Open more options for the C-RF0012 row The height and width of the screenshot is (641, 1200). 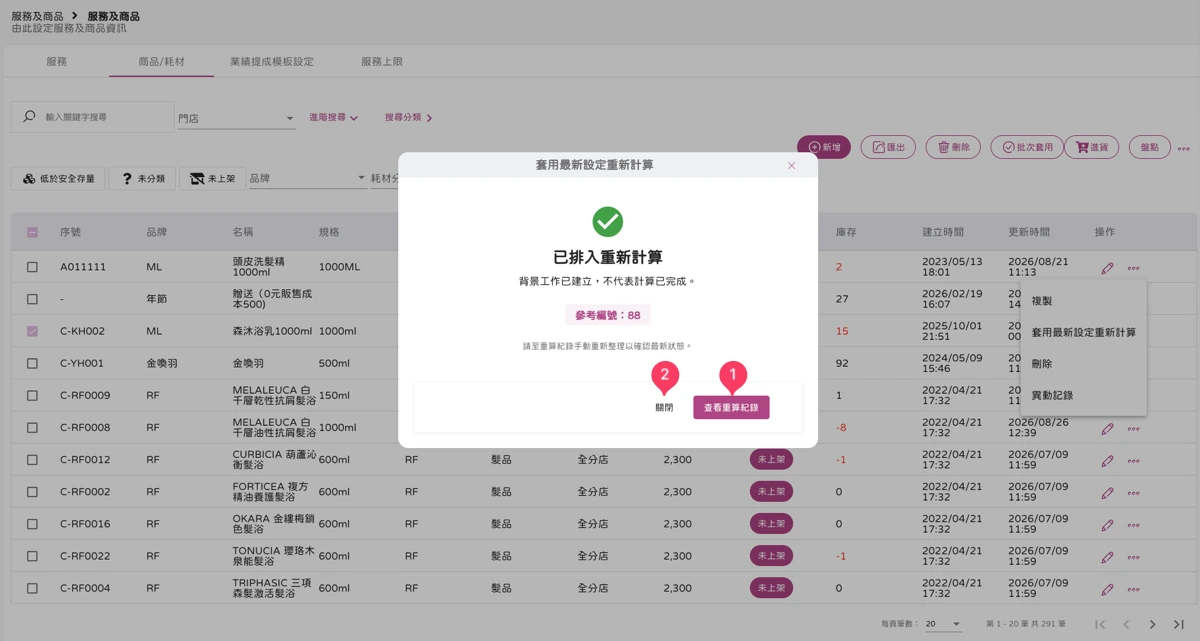1133,461
